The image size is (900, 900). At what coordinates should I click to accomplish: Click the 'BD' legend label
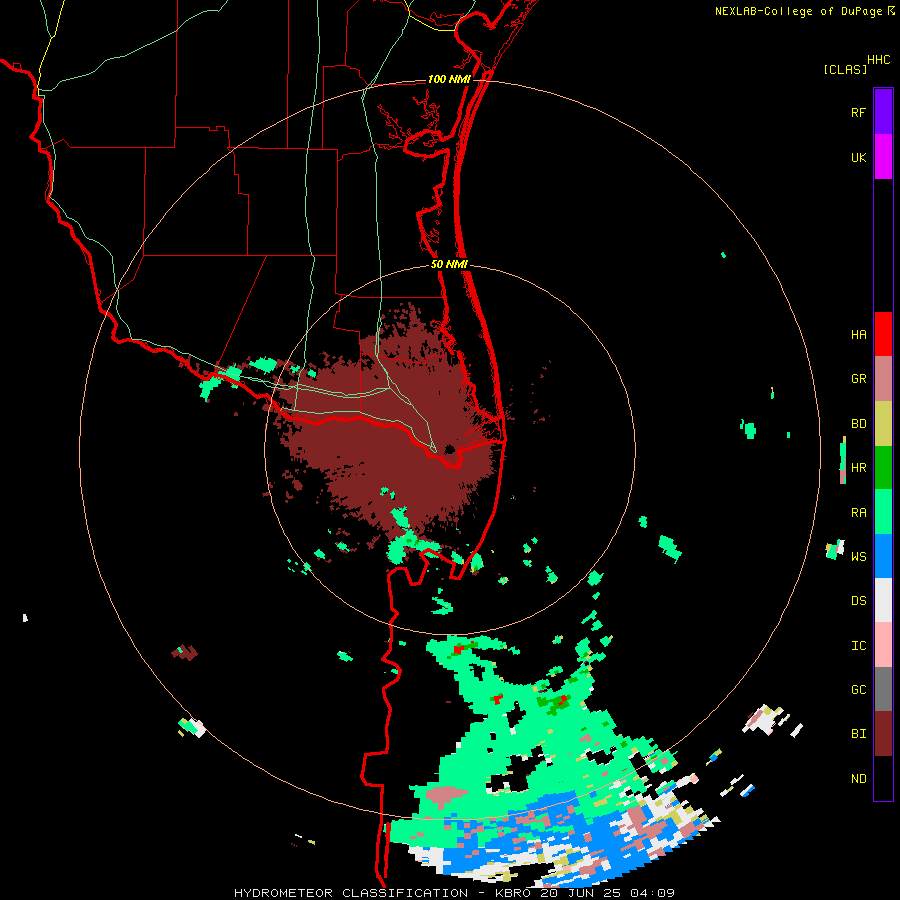pos(858,424)
